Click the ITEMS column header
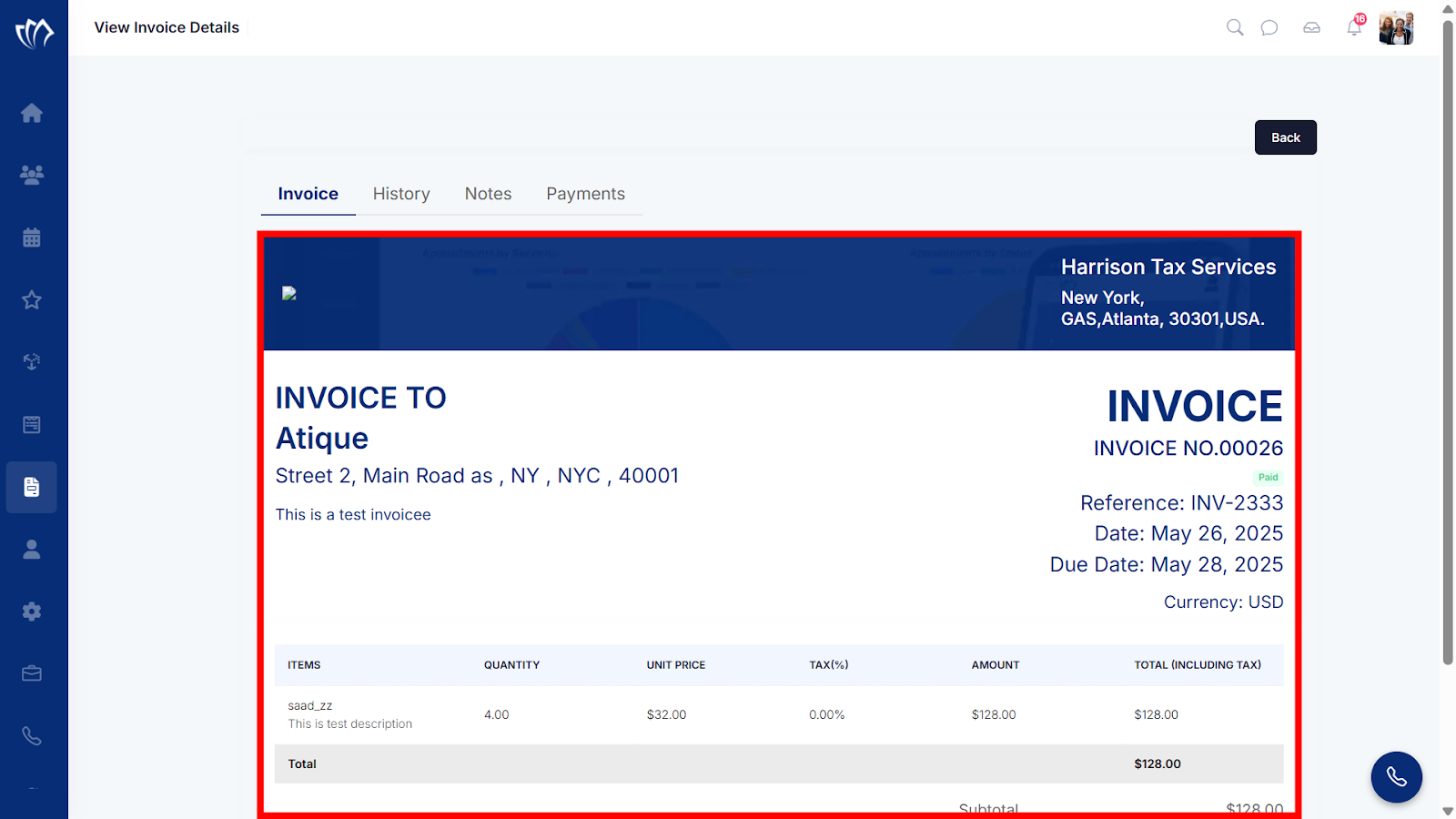Image resolution: width=1456 pixels, height=819 pixels. [x=304, y=665]
